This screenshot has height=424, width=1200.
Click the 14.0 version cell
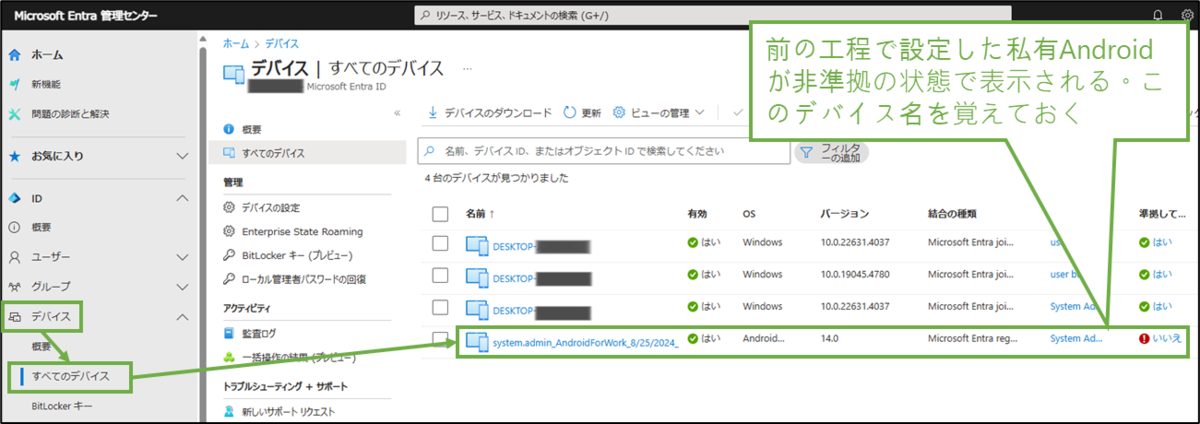(x=830, y=338)
